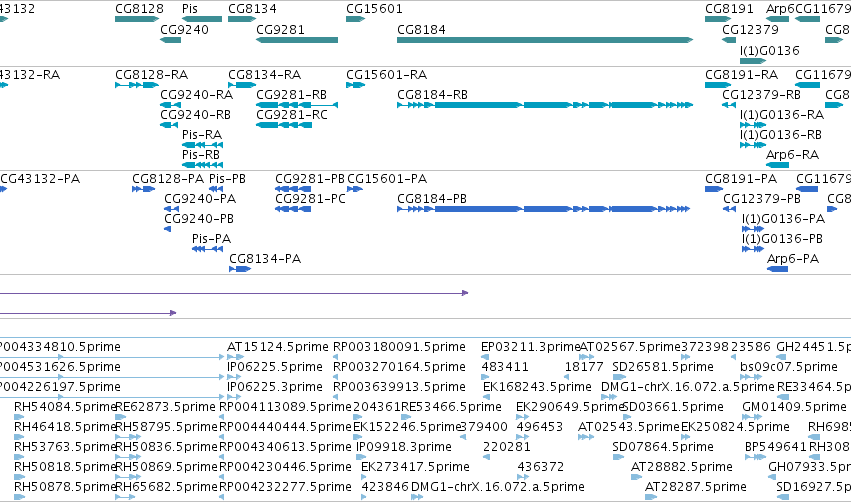Select protein CG8191-PA
This screenshot has width=851, height=502.
pos(741,179)
